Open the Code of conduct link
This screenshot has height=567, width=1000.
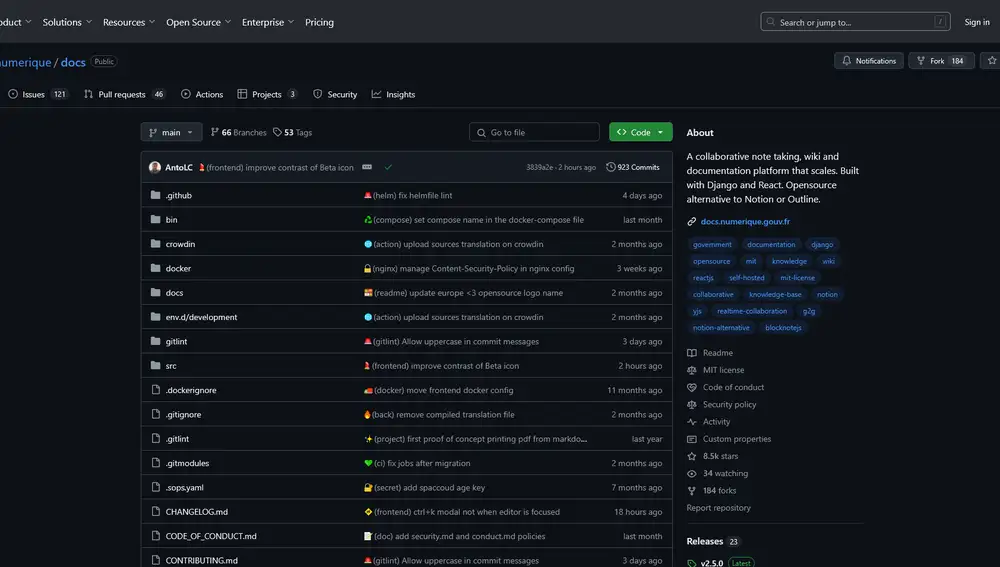point(733,387)
